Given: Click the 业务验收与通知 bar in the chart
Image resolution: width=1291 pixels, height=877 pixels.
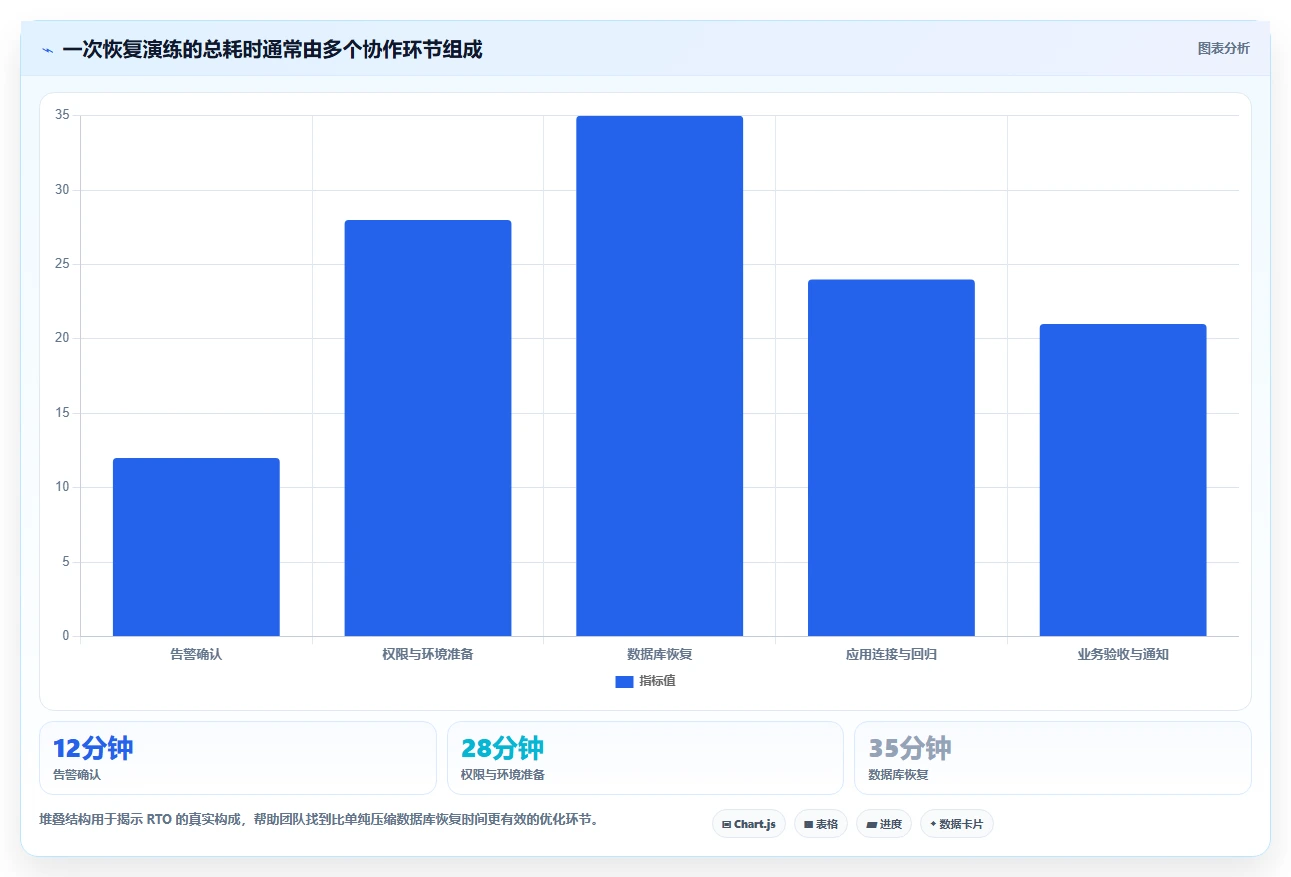Looking at the screenshot, I should pos(1123,480).
